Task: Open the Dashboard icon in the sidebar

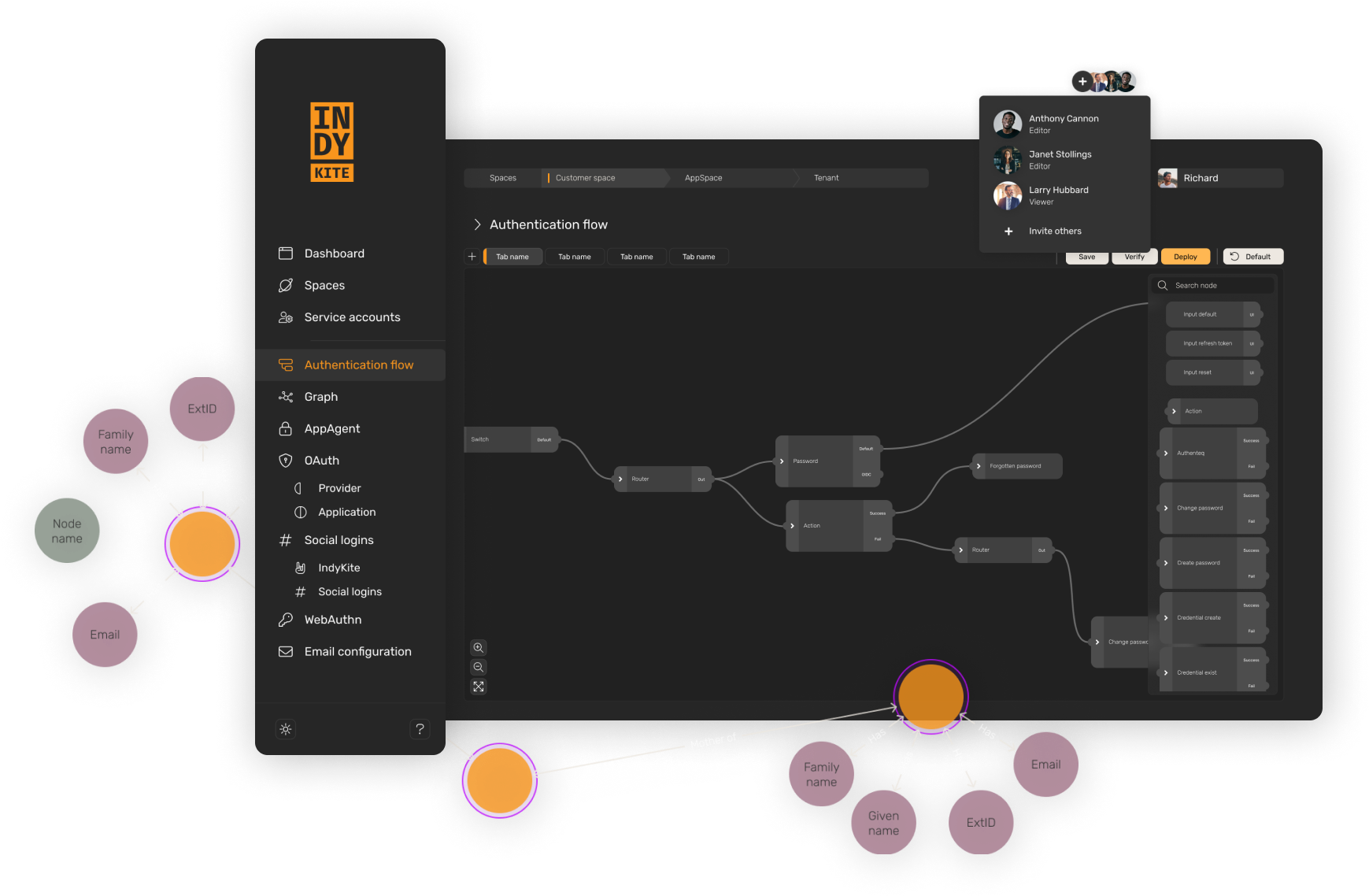Action: (286, 254)
